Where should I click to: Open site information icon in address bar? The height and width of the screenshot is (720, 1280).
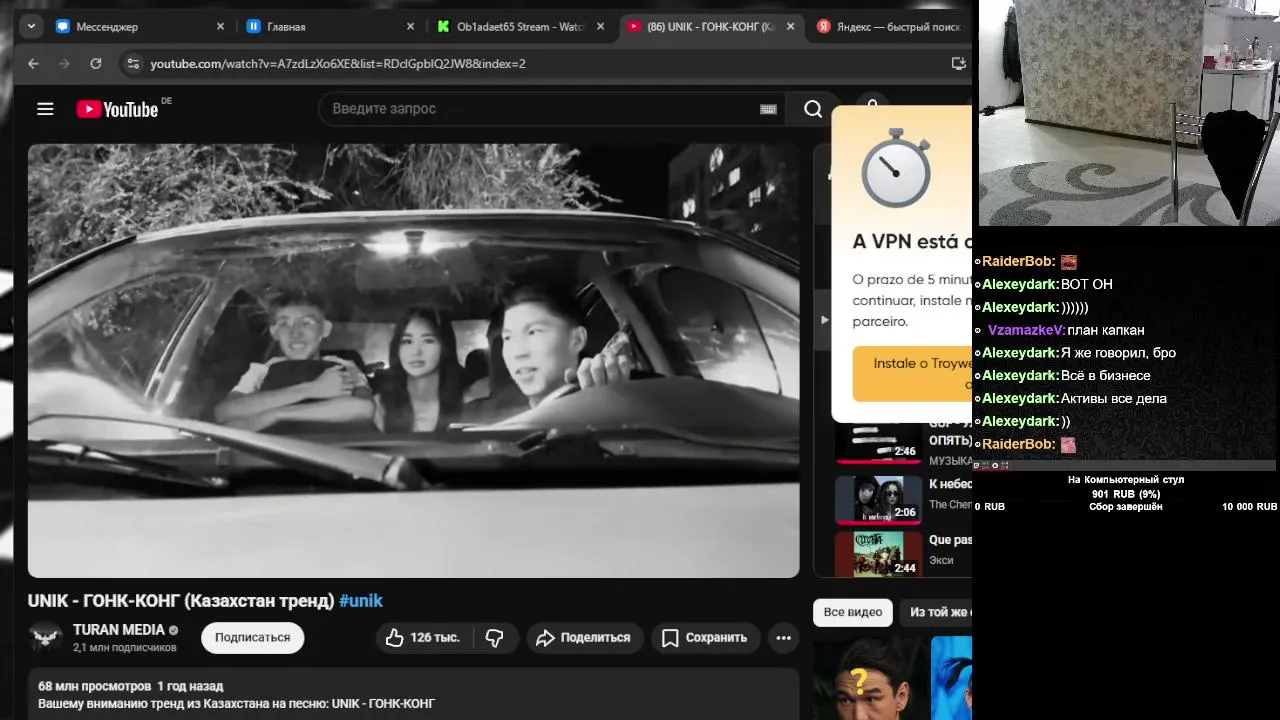(132, 63)
